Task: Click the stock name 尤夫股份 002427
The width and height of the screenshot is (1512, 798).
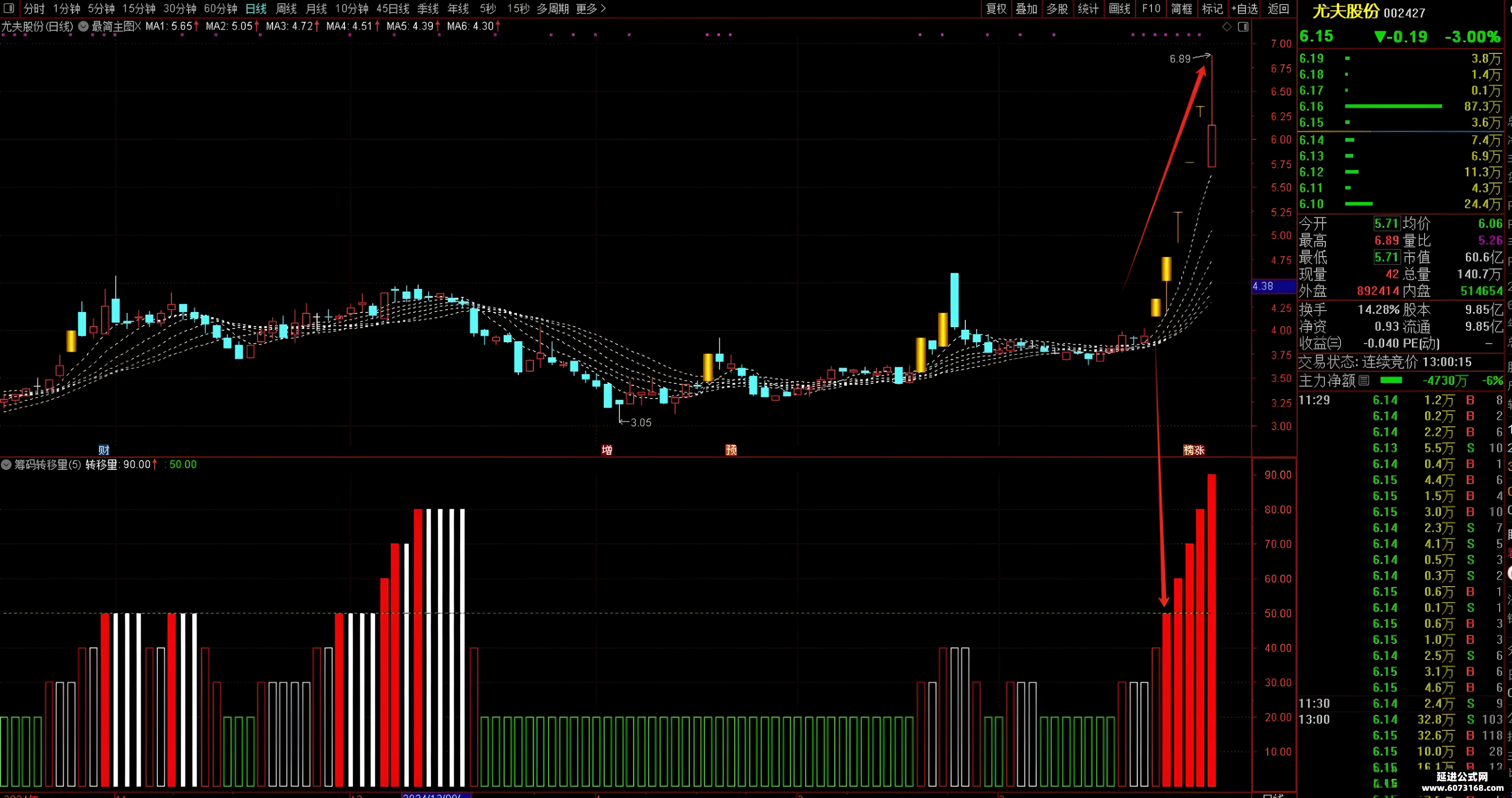Action: pyautogui.click(x=1368, y=11)
